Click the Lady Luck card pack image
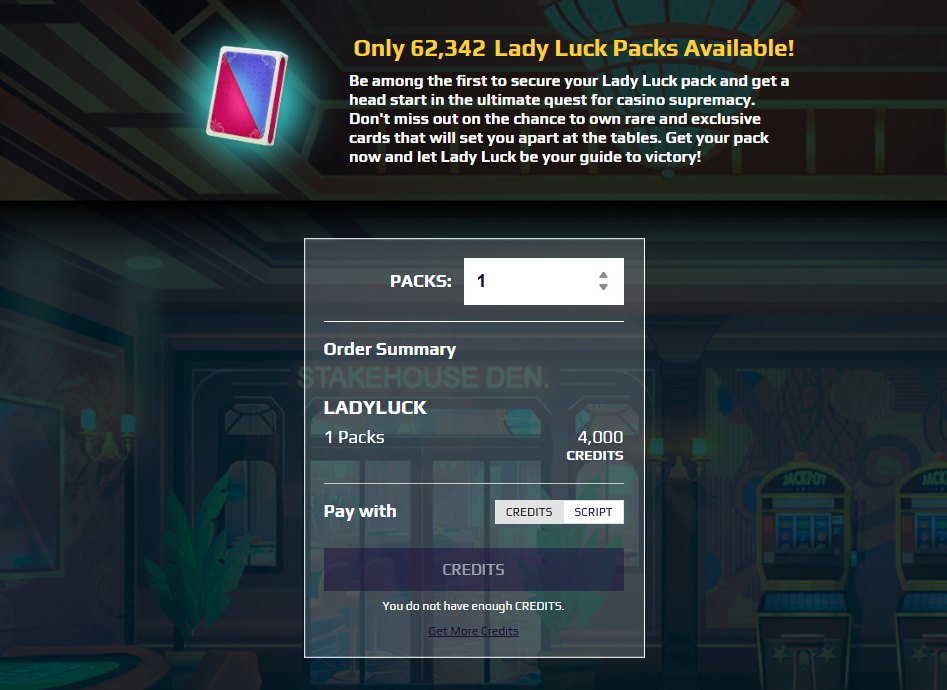This screenshot has height=690, width=947. pyautogui.click(x=247, y=95)
